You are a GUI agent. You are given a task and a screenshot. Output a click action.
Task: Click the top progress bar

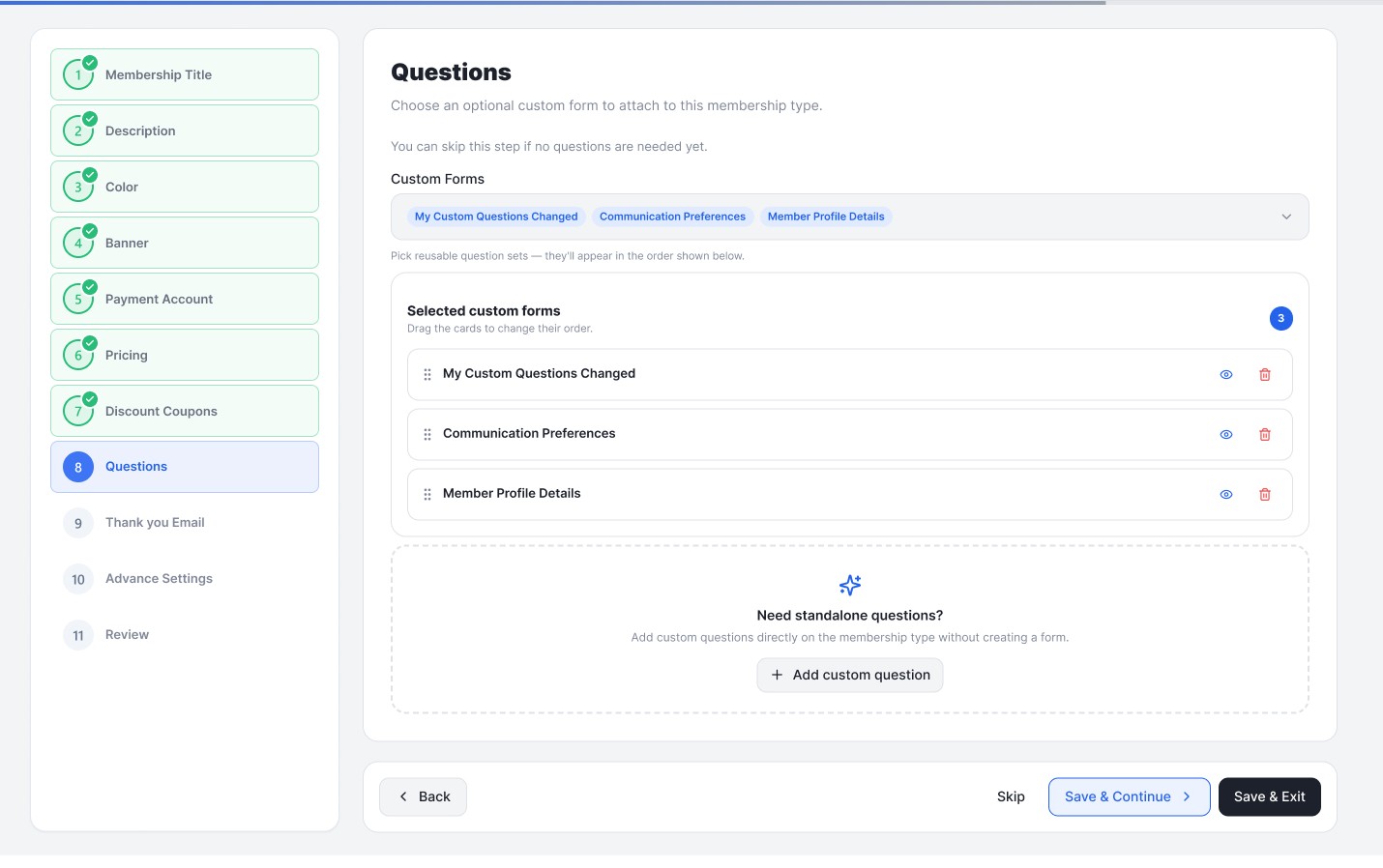point(691,2)
